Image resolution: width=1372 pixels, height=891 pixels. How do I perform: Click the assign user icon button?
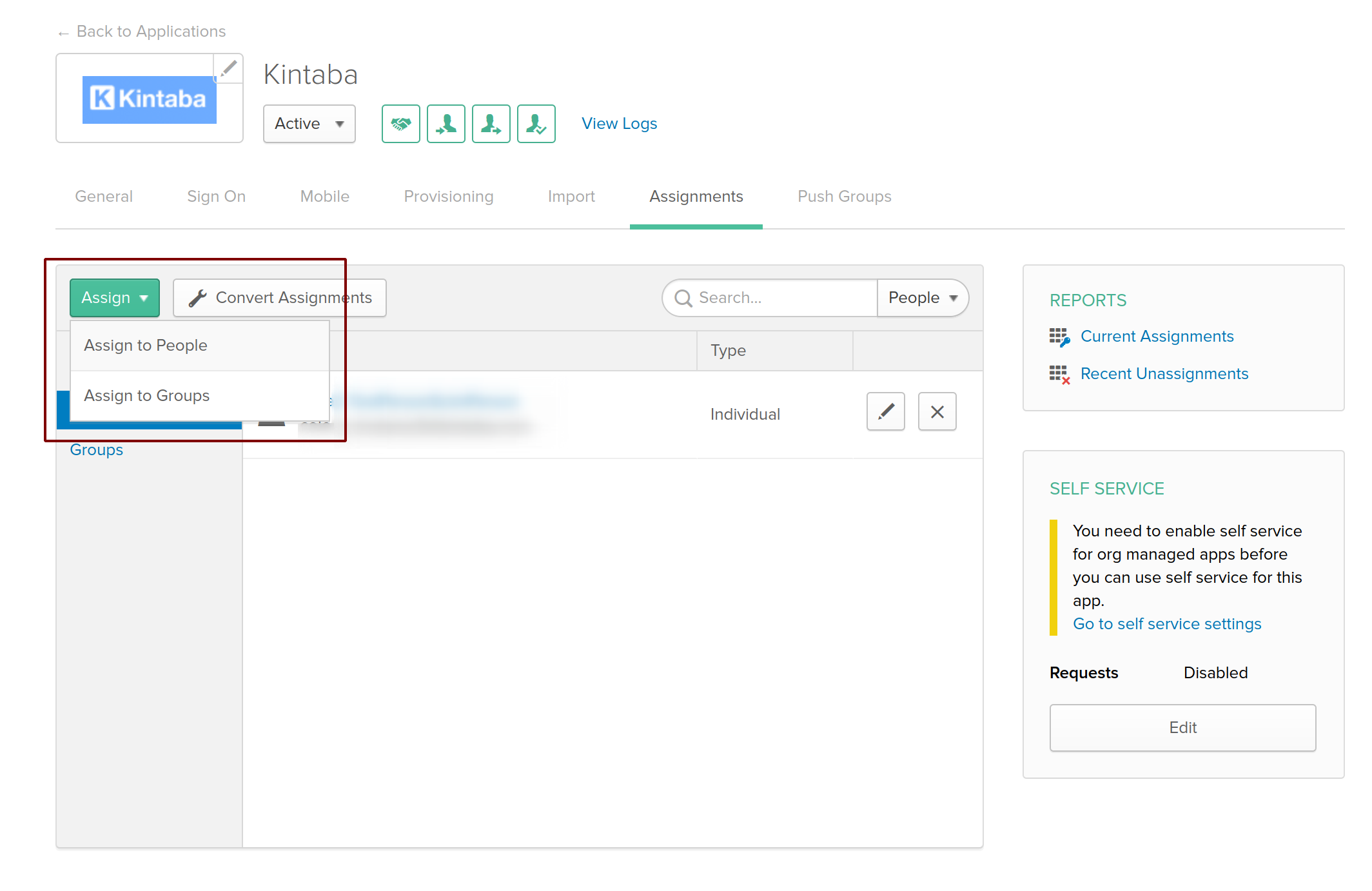click(446, 124)
